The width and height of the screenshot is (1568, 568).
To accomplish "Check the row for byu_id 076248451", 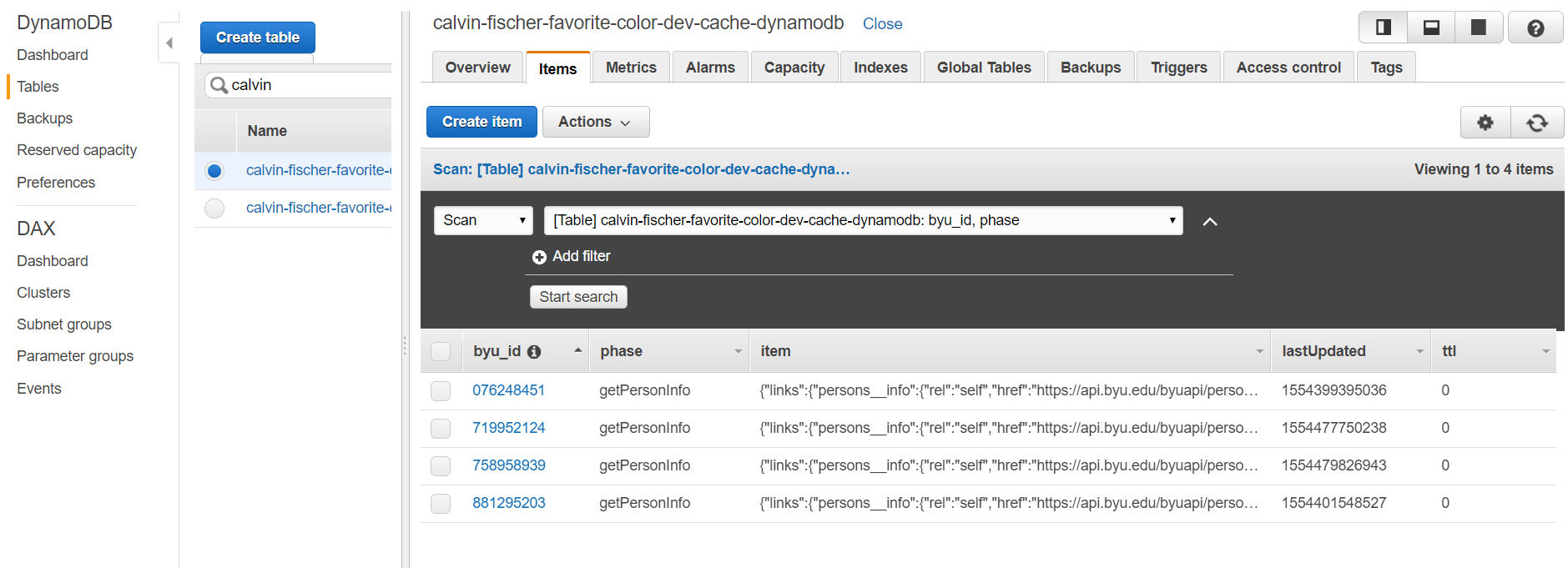I will (x=441, y=390).
